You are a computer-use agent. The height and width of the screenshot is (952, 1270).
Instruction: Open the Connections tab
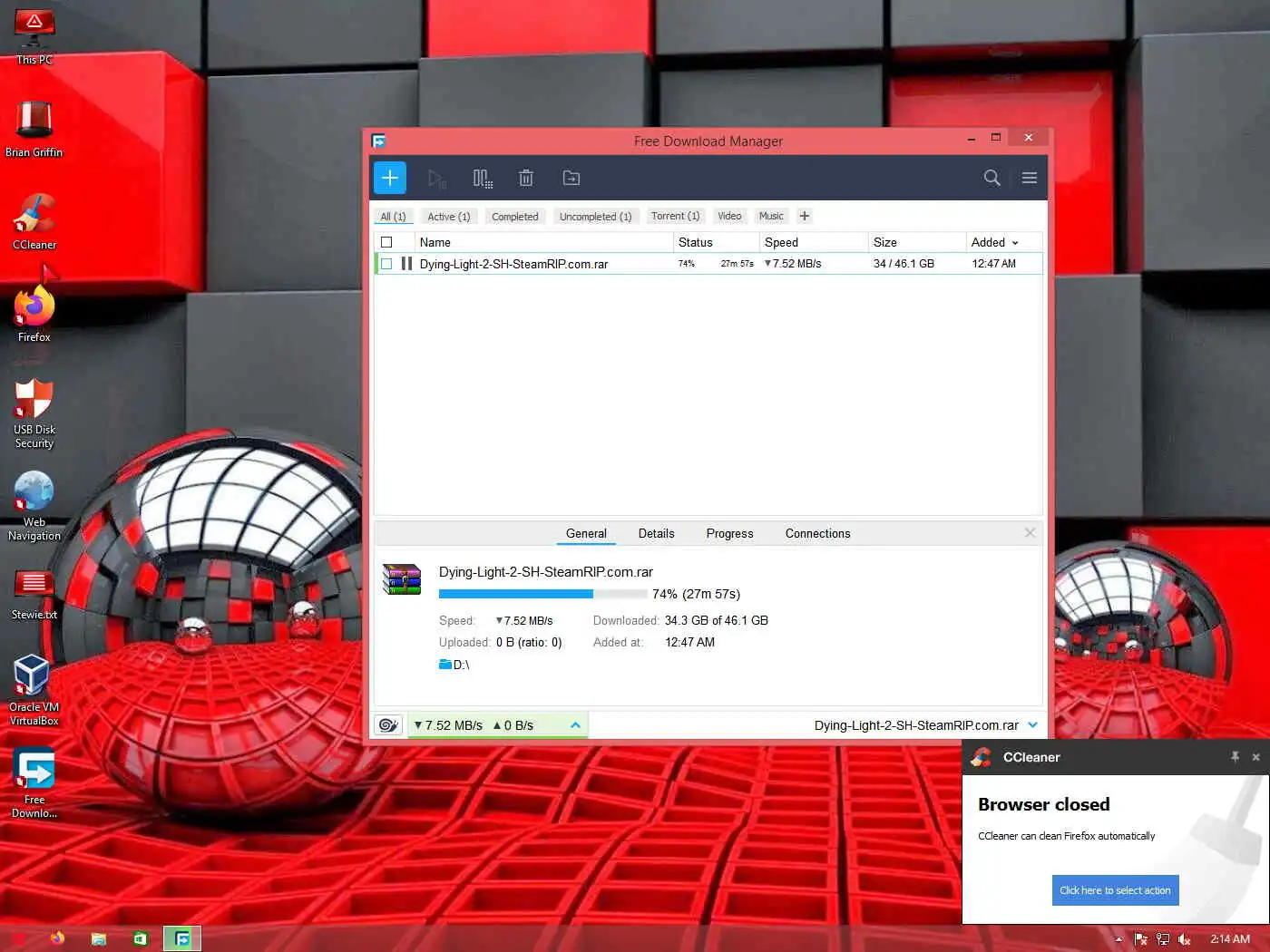tap(817, 533)
